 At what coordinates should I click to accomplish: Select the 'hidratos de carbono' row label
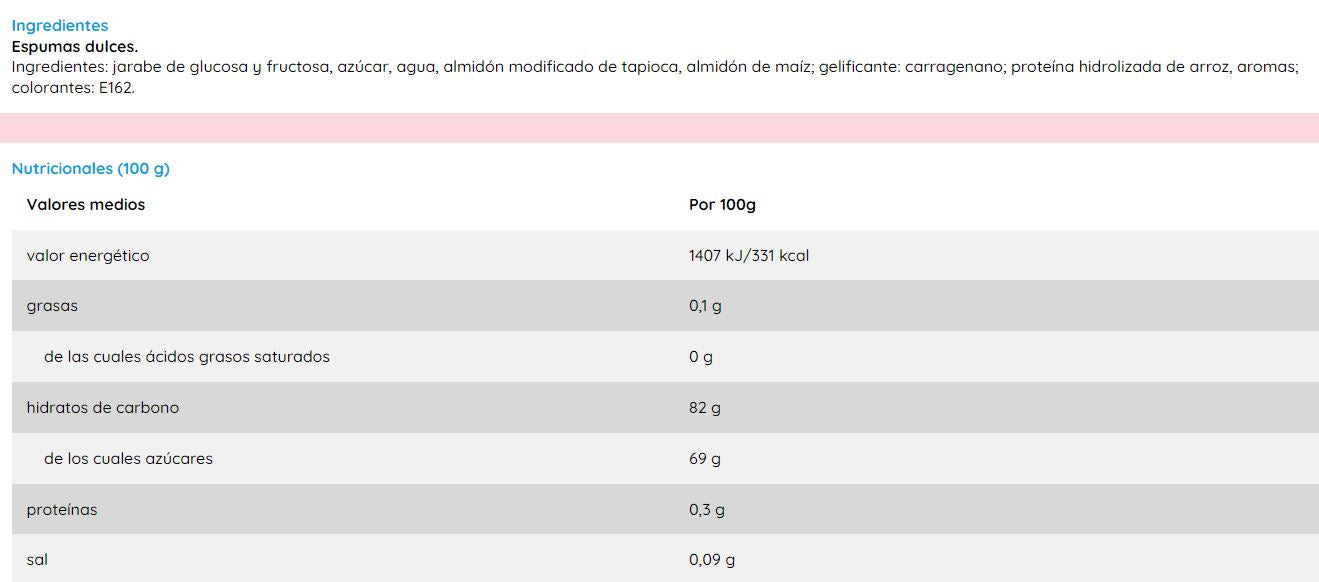pos(103,408)
